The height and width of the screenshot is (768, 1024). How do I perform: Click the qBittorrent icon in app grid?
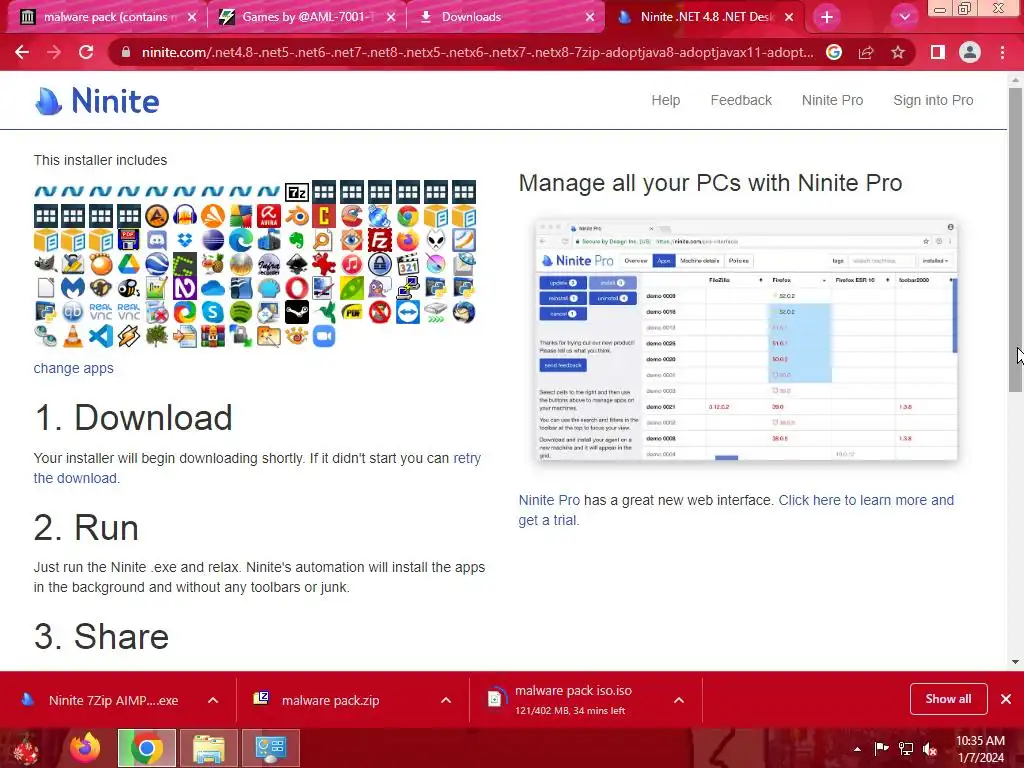coord(73,312)
